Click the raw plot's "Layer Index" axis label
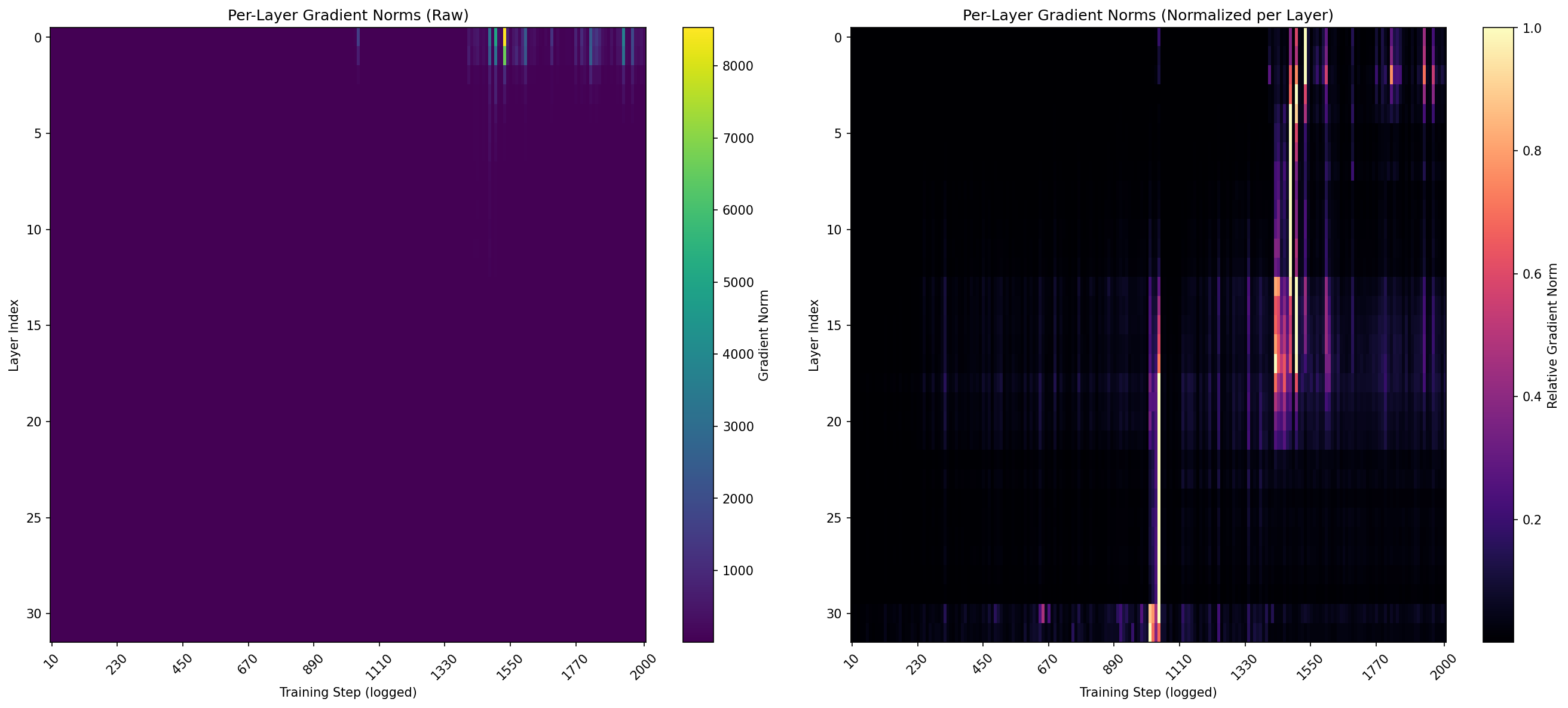 click(13, 334)
